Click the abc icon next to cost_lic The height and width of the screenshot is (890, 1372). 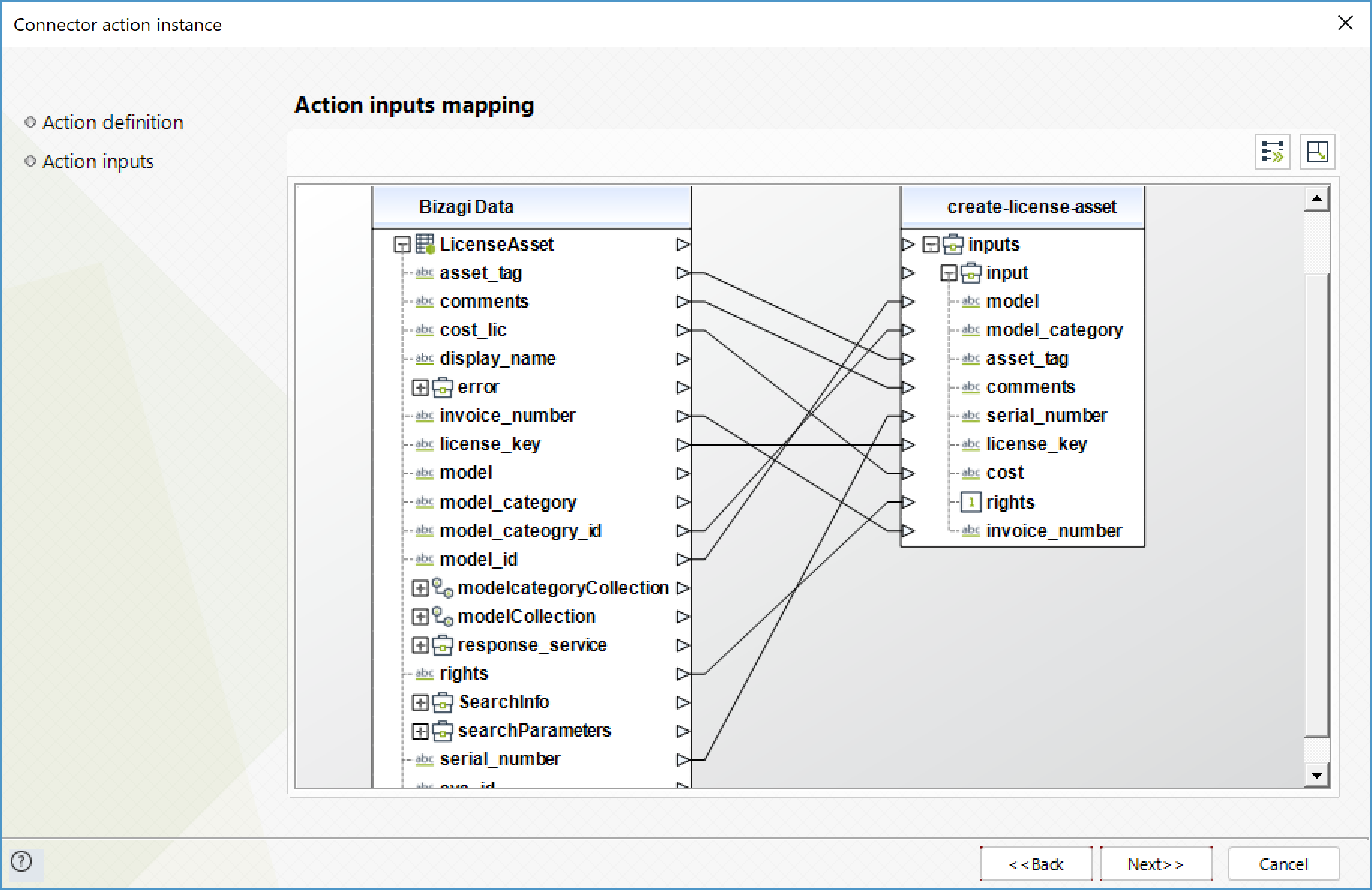425,330
